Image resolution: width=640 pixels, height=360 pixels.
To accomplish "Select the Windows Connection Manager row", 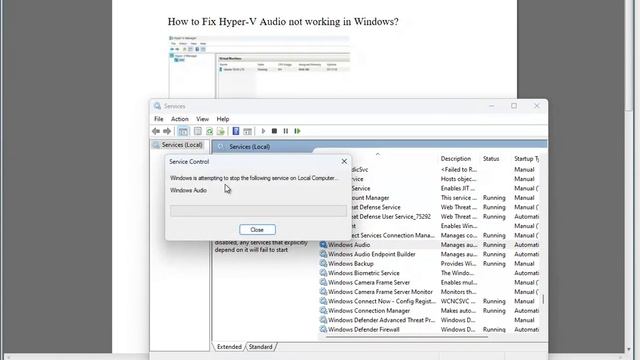I will 429,310.
